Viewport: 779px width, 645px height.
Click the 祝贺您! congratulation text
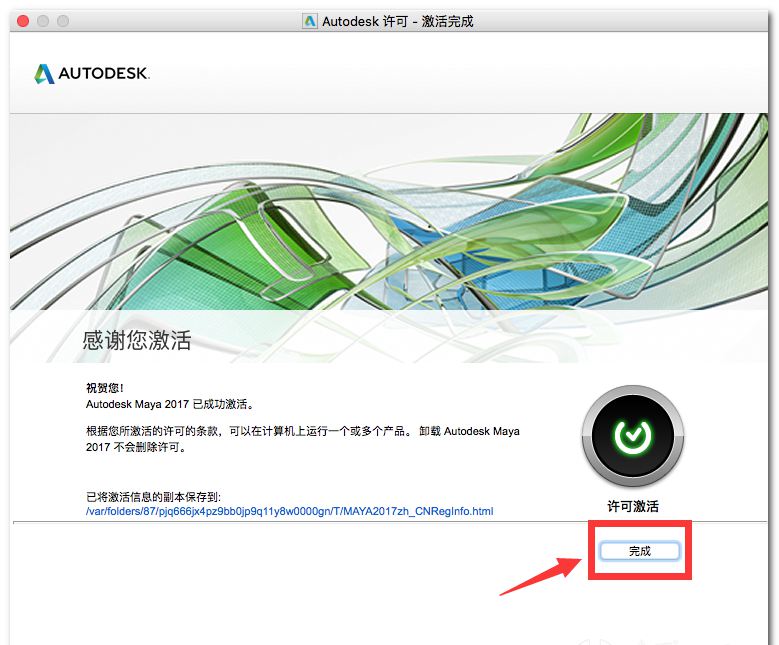coord(105,388)
